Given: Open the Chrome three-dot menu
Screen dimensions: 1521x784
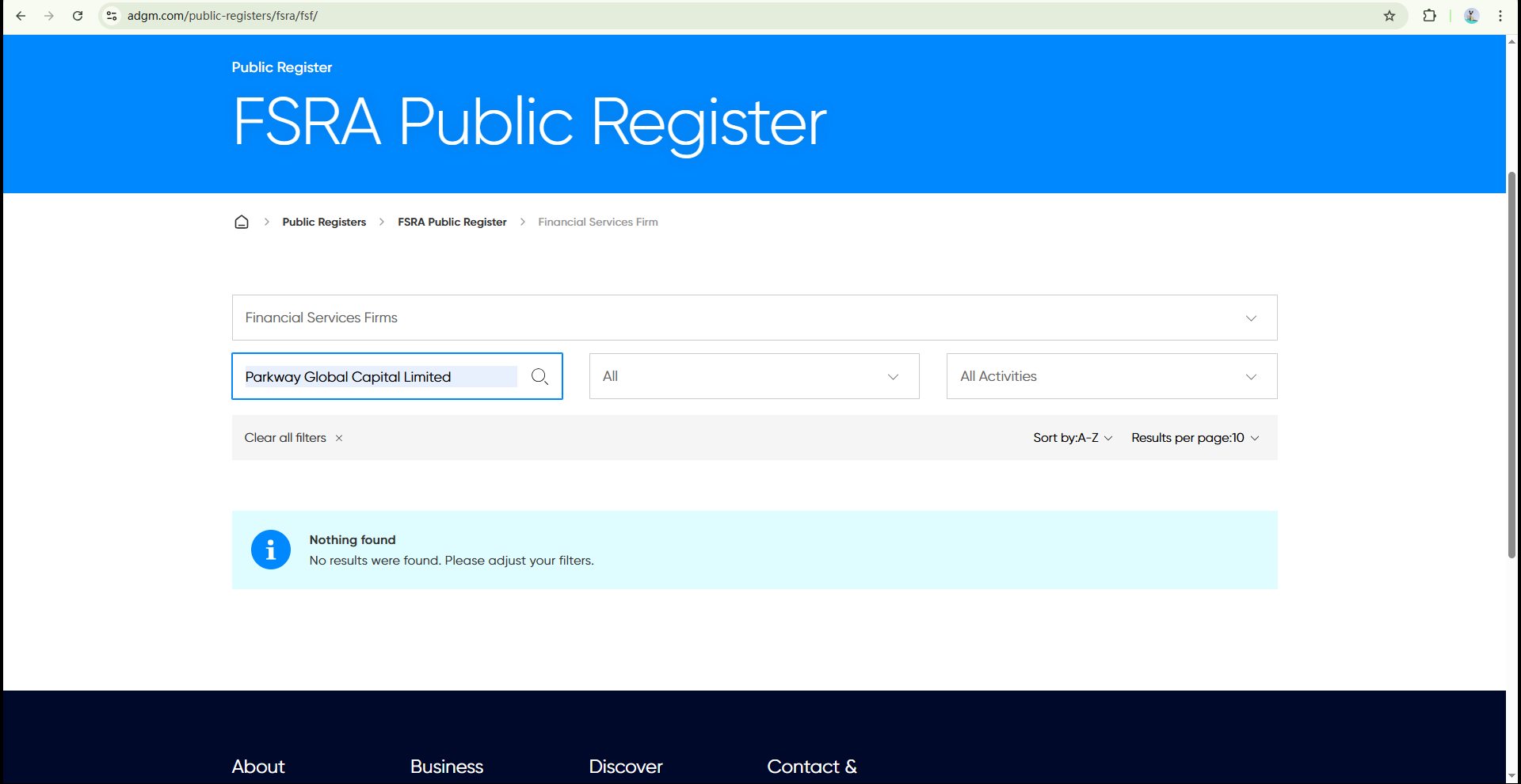Looking at the screenshot, I should (x=1500, y=16).
